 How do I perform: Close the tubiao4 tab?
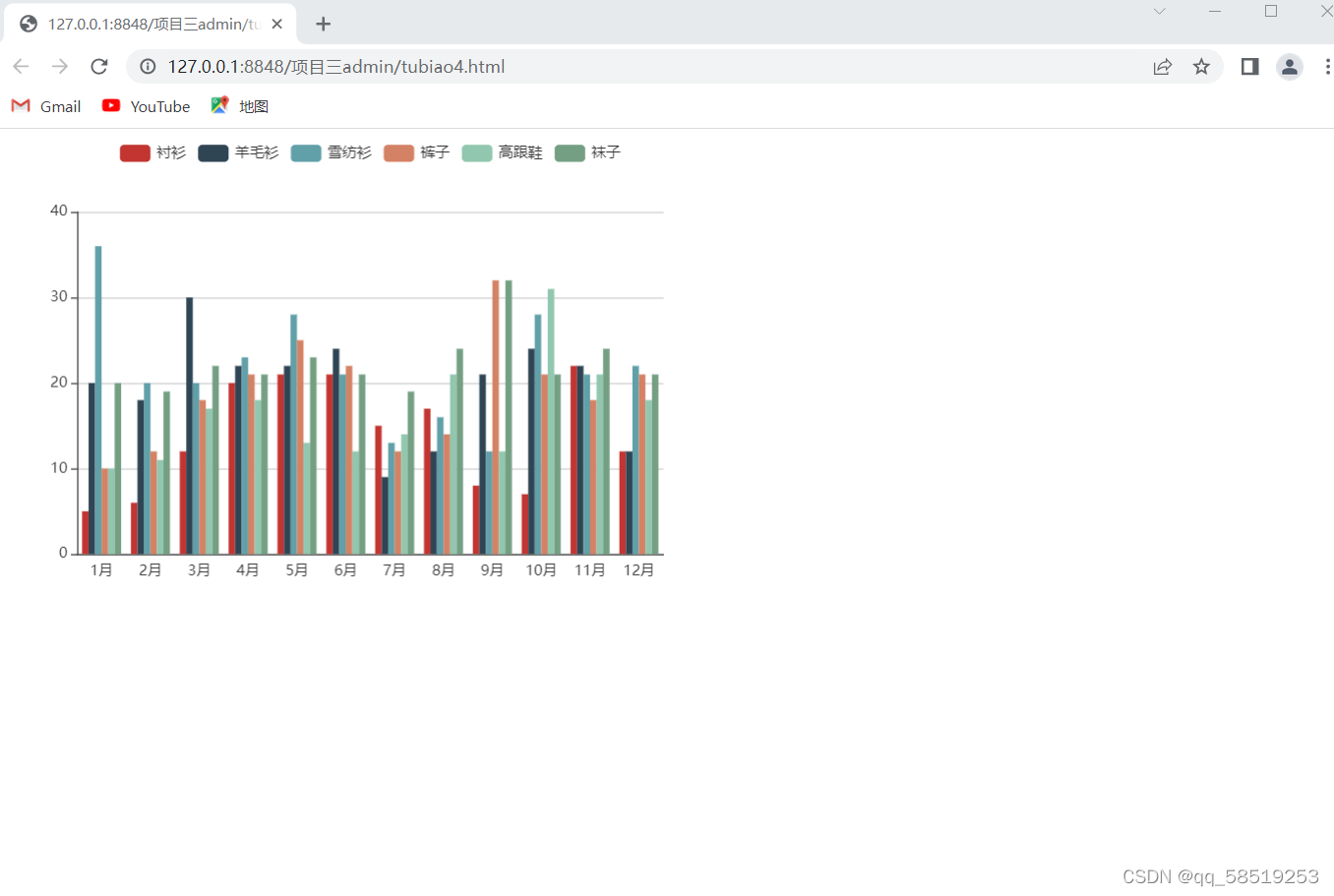[x=277, y=24]
